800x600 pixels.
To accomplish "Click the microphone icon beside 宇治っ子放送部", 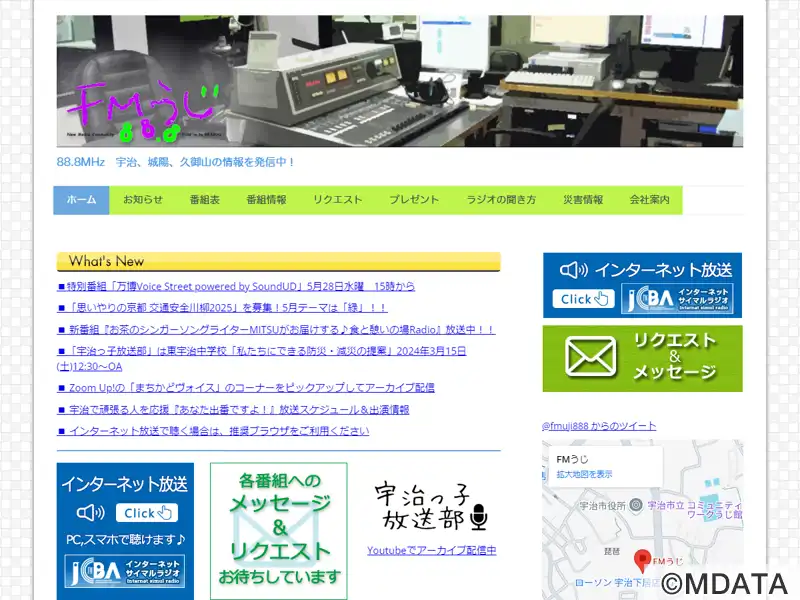I will click(x=479, y=517).
